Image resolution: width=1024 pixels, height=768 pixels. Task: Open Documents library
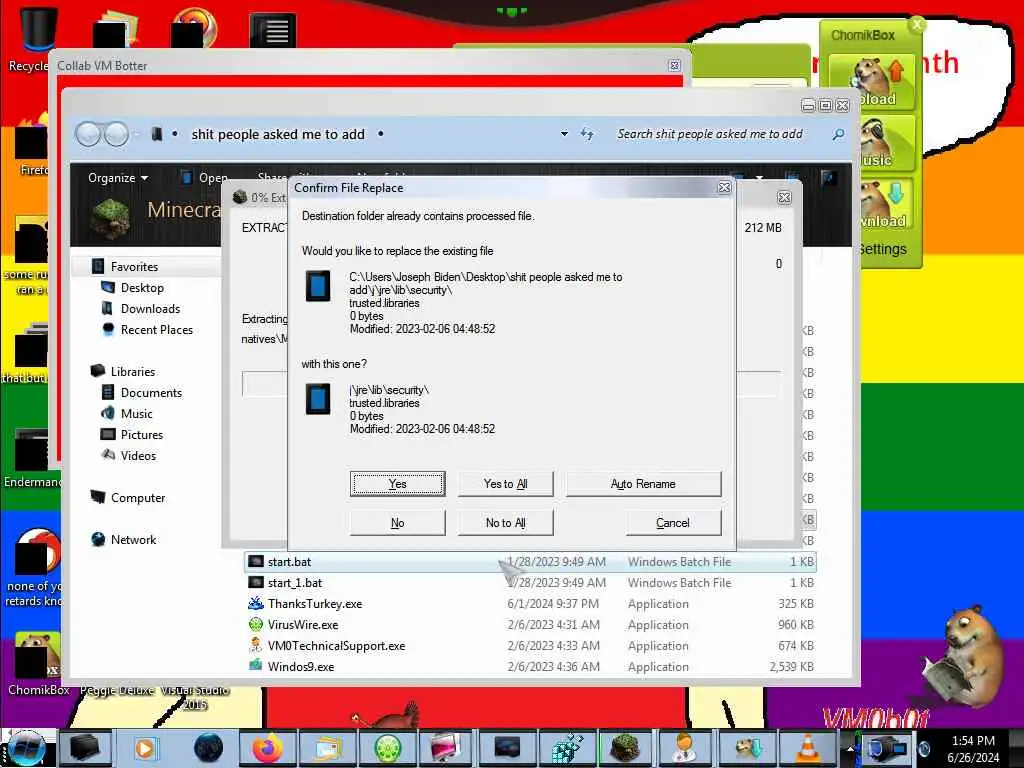pyautogui.click(x=151, y=392)
